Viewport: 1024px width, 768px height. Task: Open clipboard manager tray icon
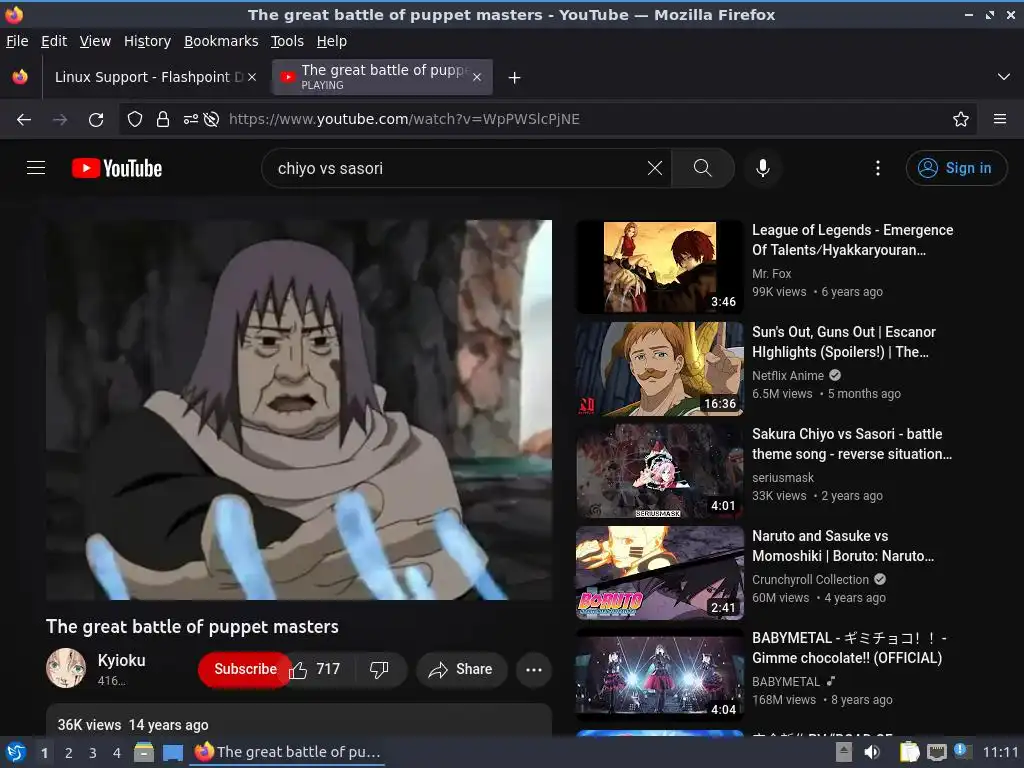(910, 752)
